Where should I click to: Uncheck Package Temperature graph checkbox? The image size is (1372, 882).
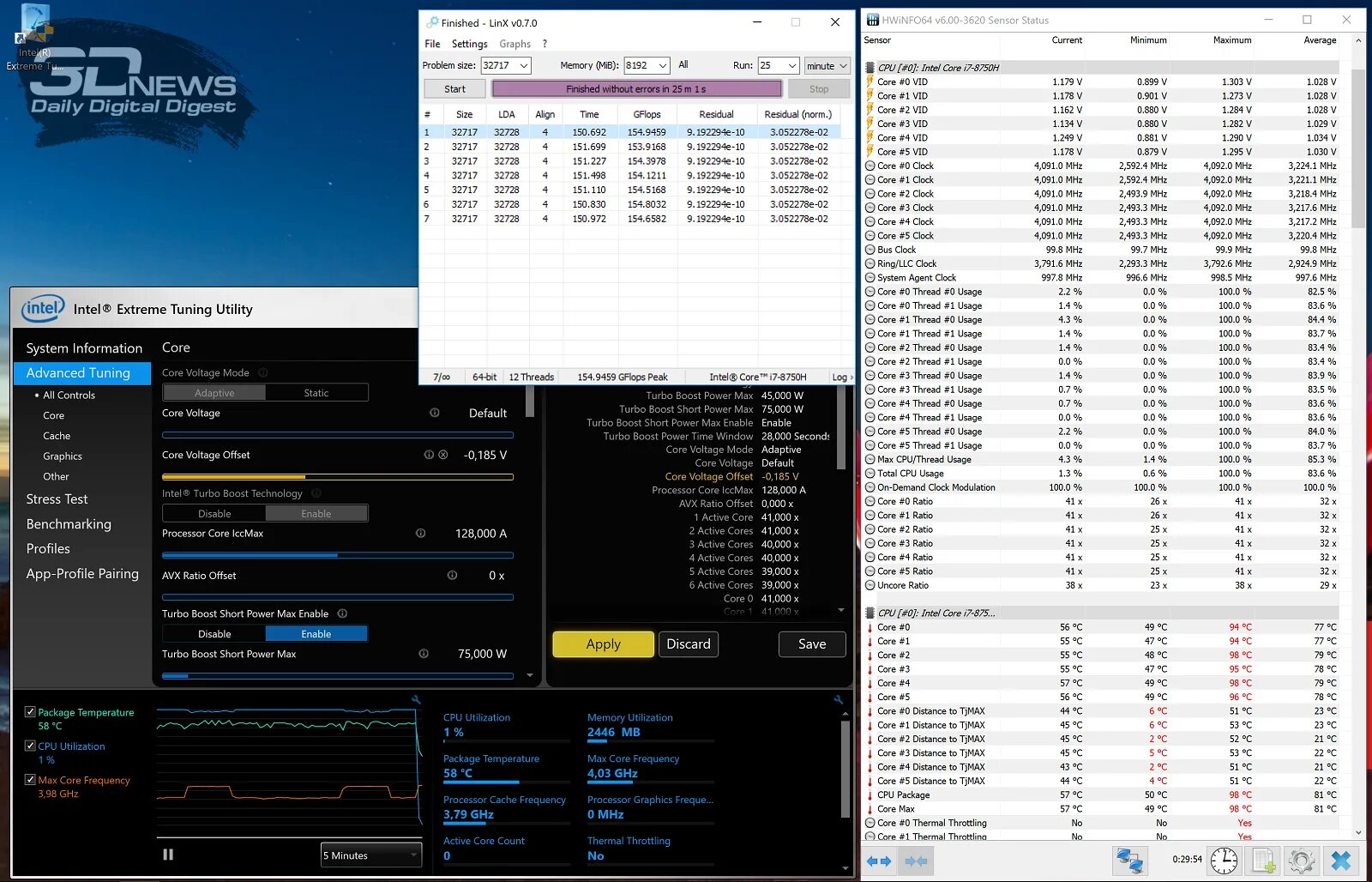point(30,712)
